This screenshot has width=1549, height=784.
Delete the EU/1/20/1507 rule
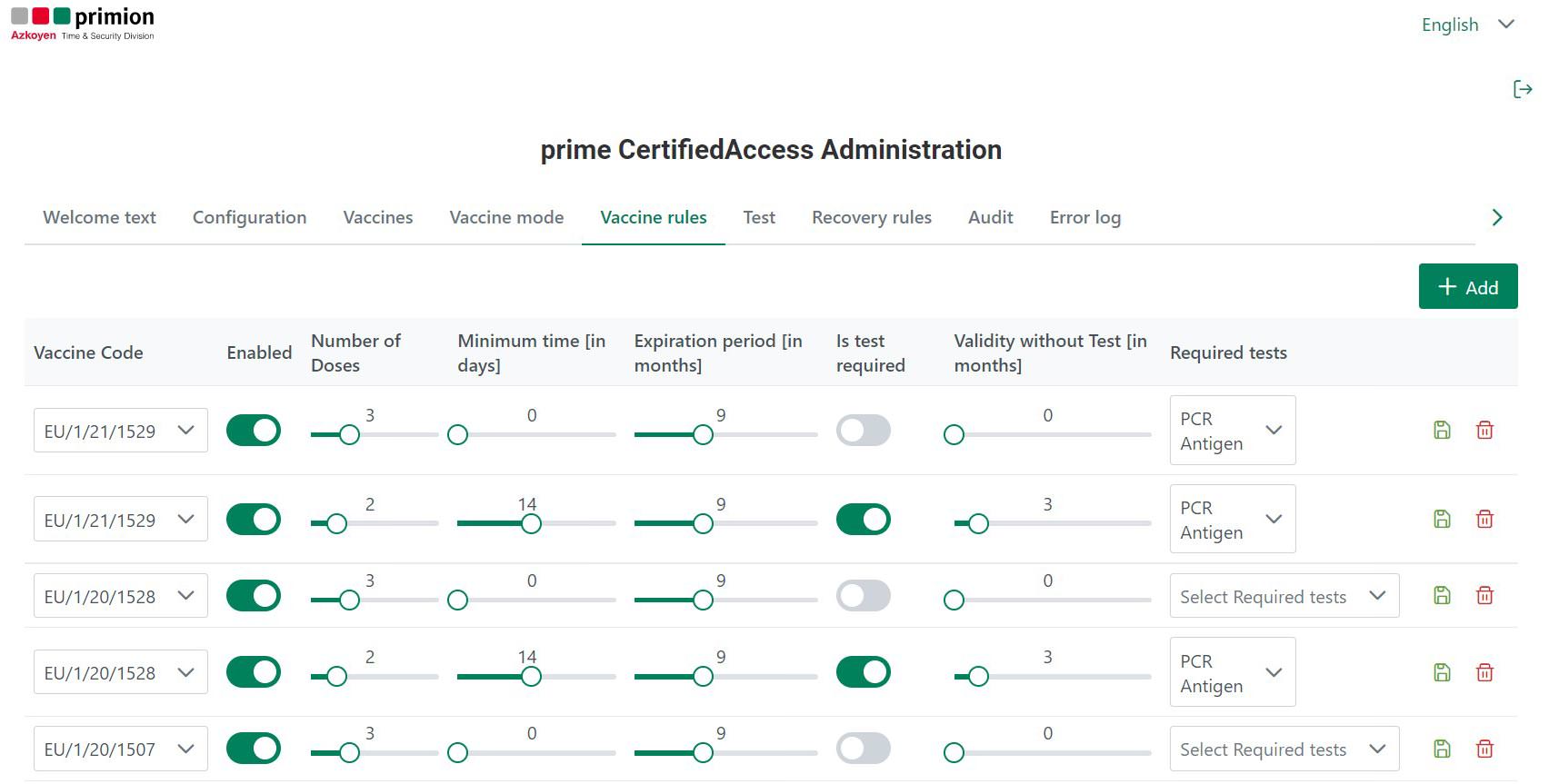tap(1484, 749)
